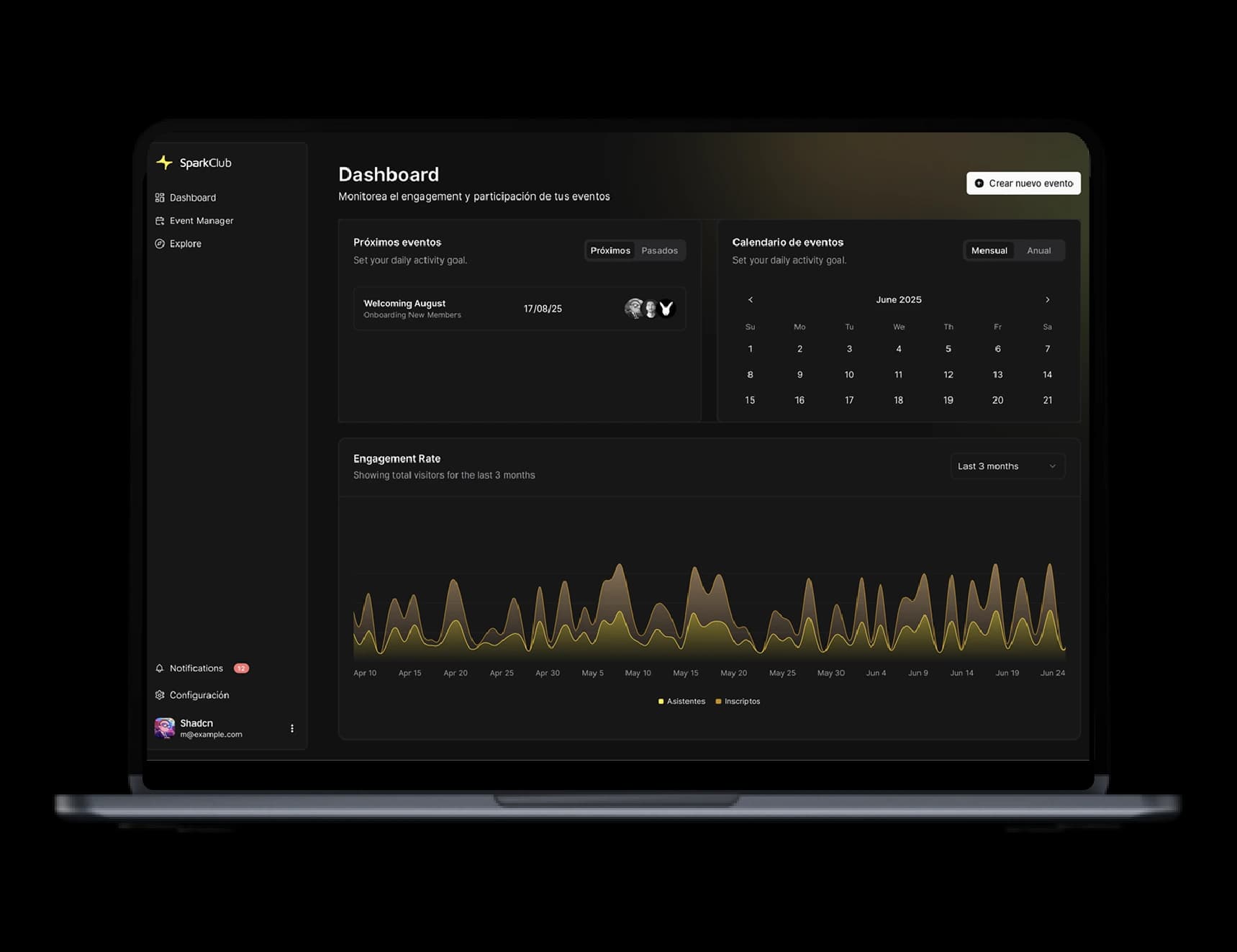The height and width of the screenshot is (952, 1237).
Task: Click the Configuración gear icon
Action: pyautogui.click(x=160, y=695)
